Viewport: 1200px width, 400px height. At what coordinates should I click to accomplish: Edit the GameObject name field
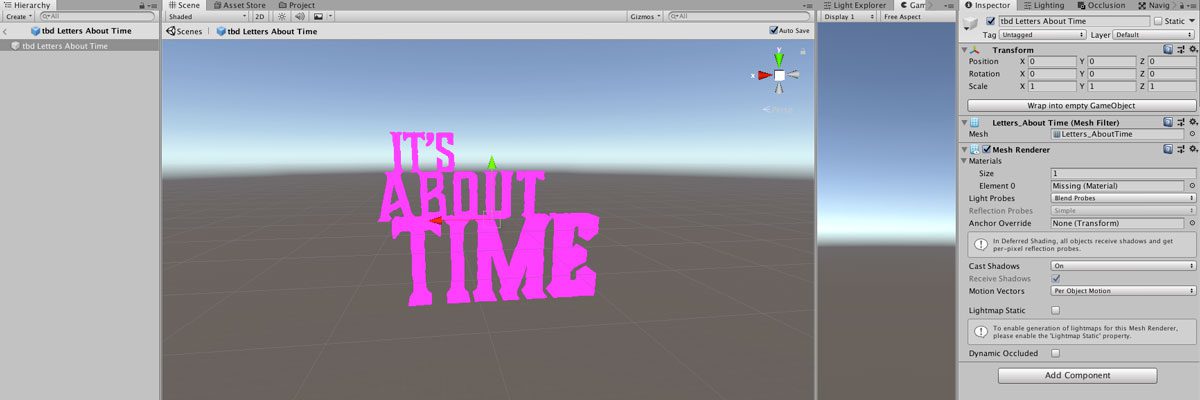tap(1073, 20)
